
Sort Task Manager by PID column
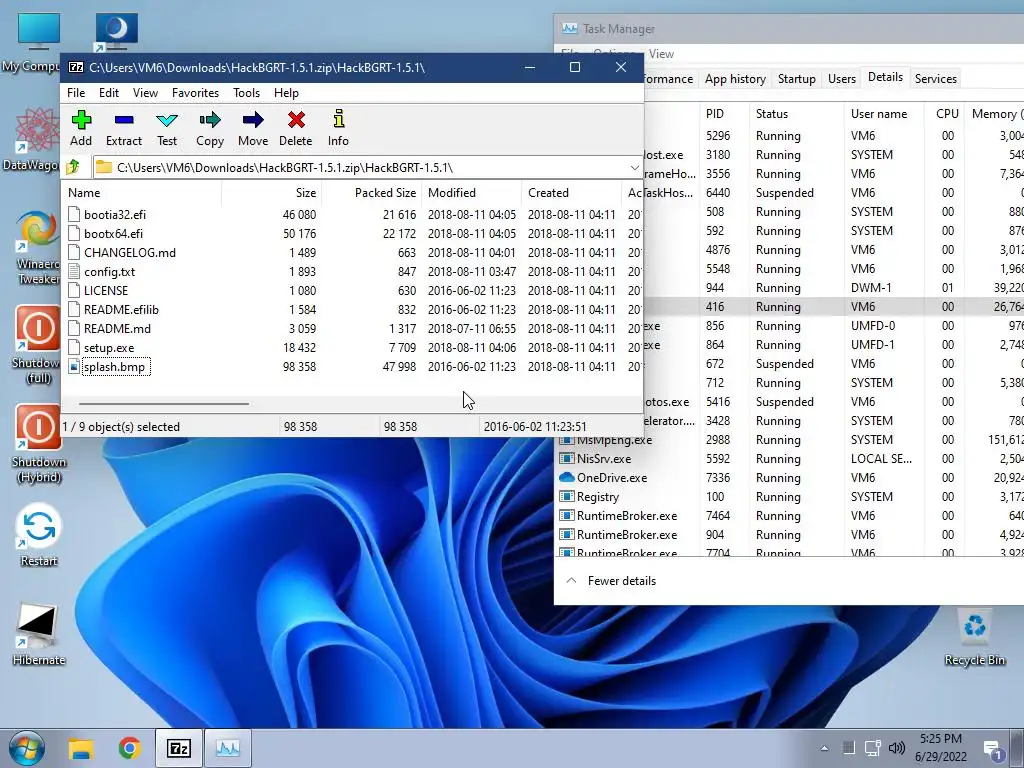724,114
